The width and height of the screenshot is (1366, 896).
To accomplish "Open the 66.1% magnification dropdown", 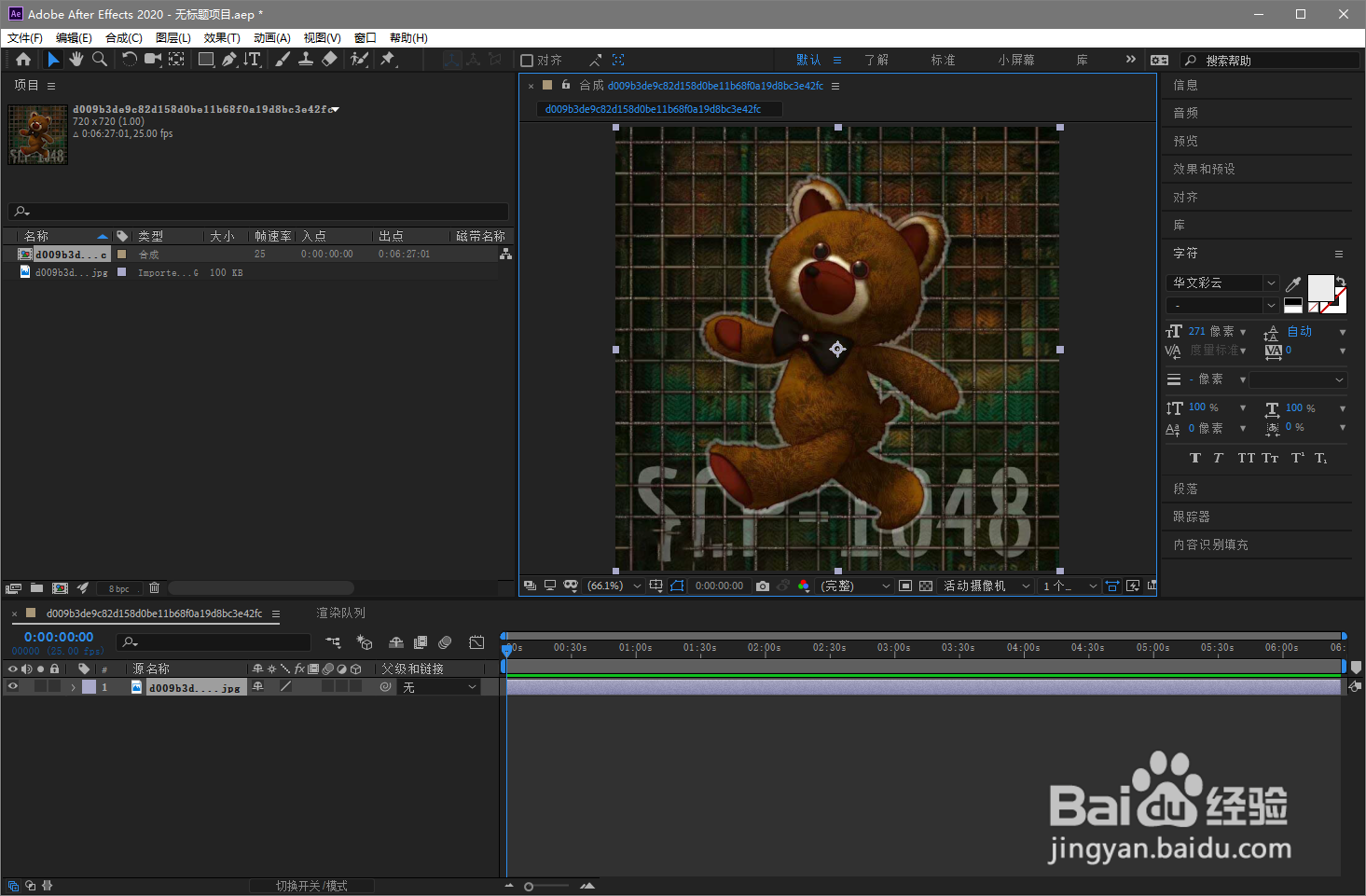I will click(x=614, y=586).
